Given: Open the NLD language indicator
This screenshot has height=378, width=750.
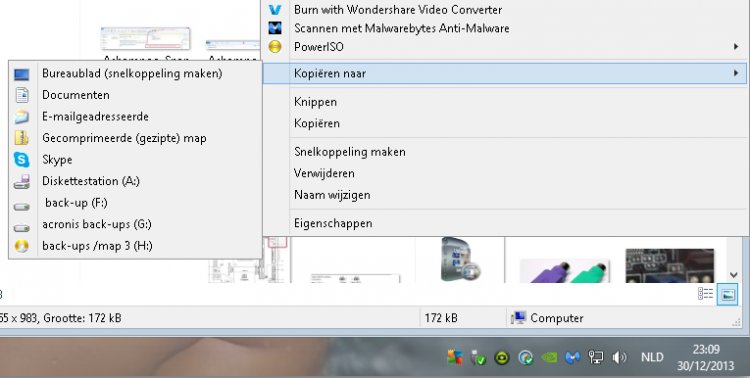Looking at the screenshot, I should coord(652,357).
